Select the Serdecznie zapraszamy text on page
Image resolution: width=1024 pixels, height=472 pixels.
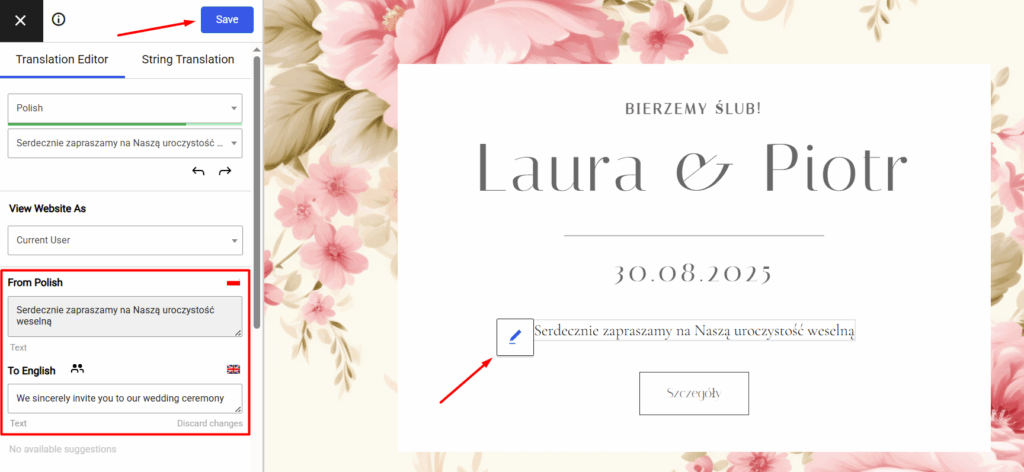694,331
